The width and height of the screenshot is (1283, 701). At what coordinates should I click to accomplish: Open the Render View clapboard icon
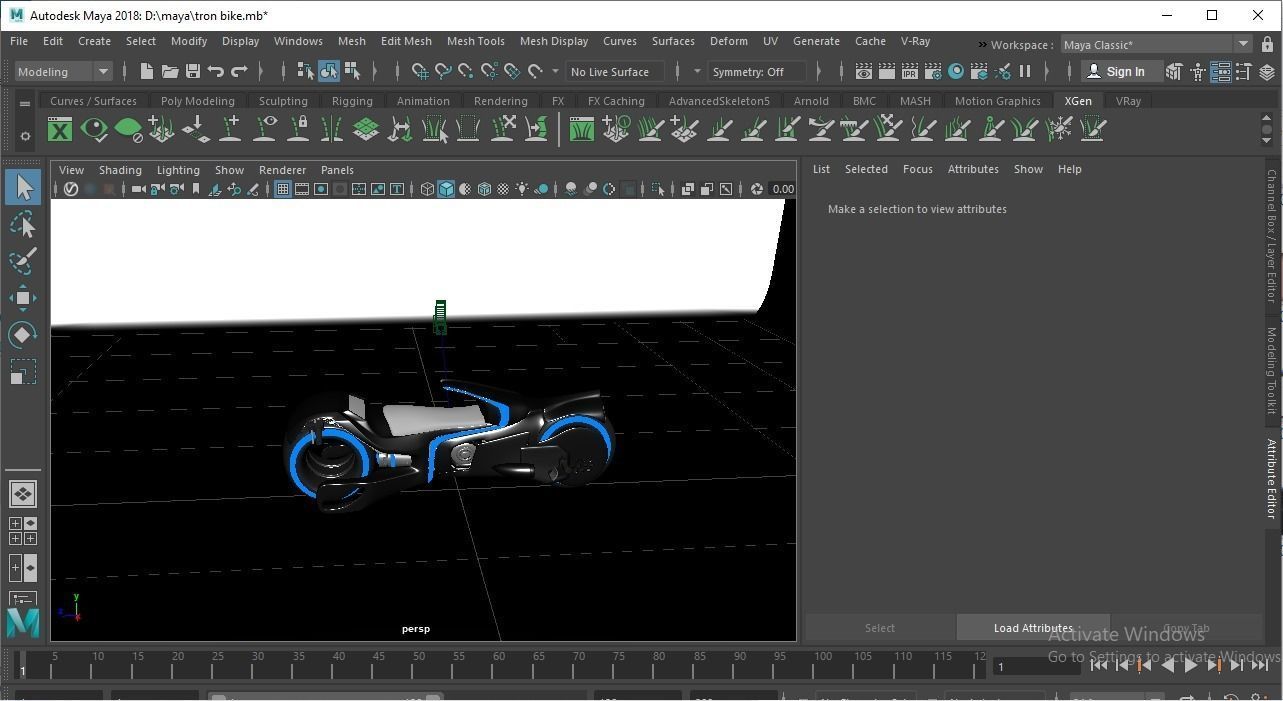coord(863,71)
